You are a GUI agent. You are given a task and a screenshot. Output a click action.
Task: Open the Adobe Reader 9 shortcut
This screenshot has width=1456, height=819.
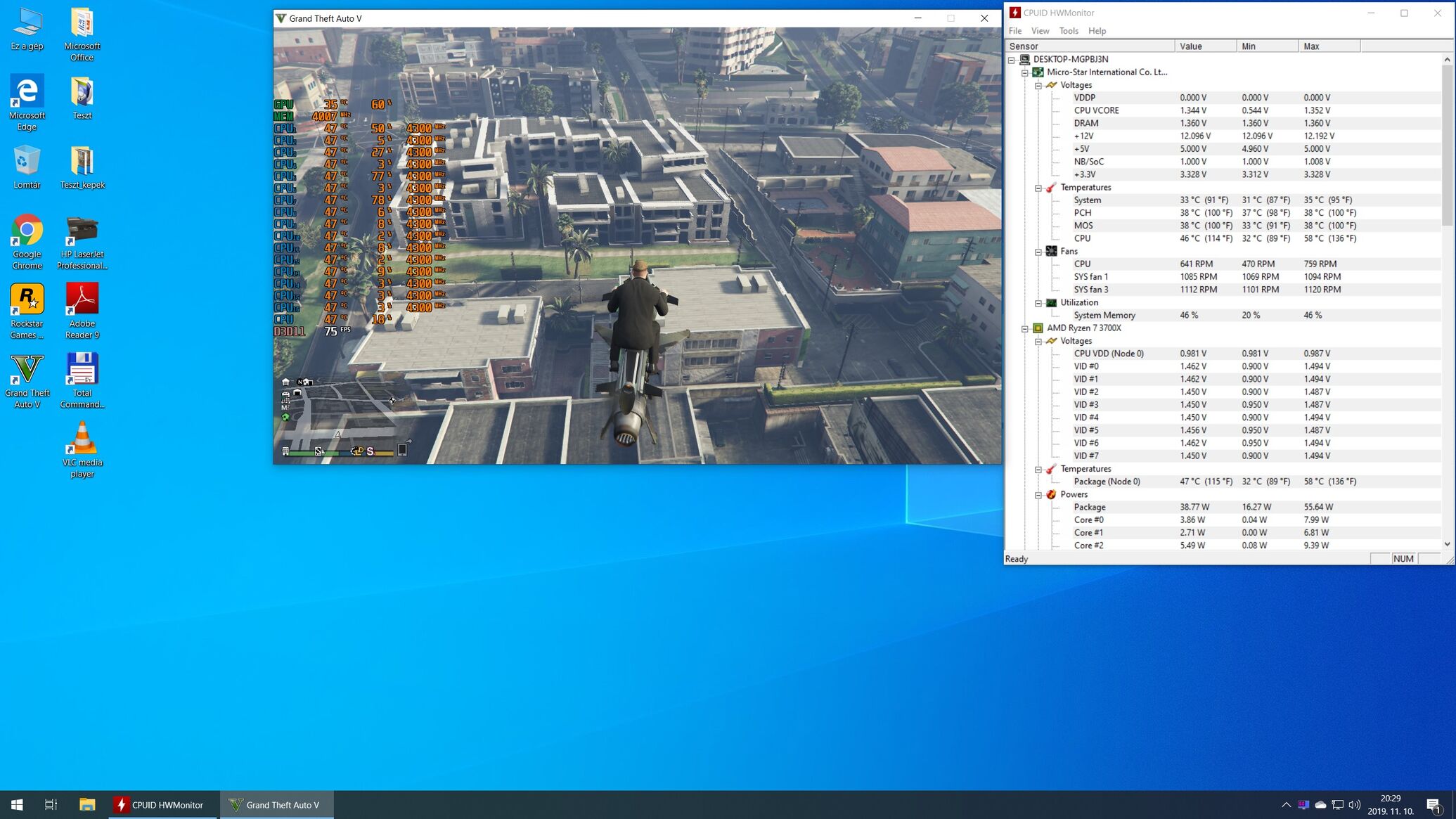point(82,311)
